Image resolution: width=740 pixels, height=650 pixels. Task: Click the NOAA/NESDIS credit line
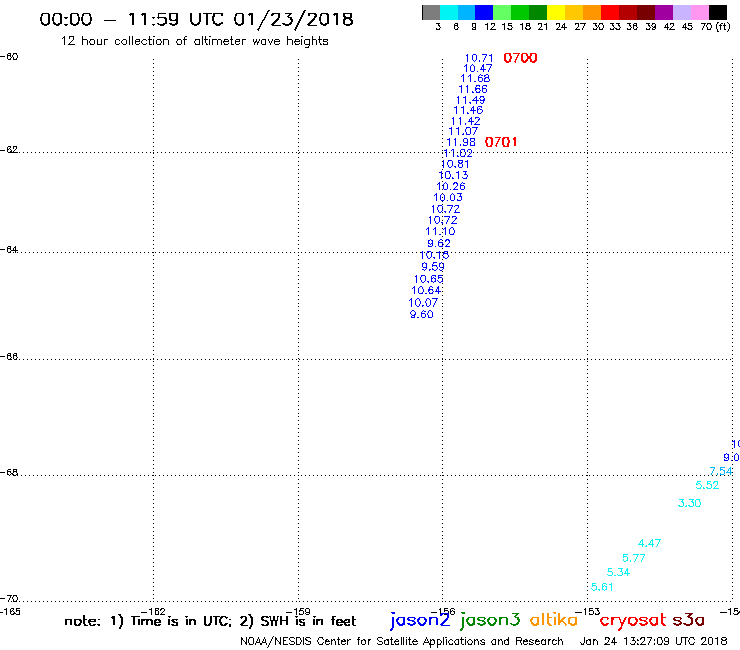[402, 642]
